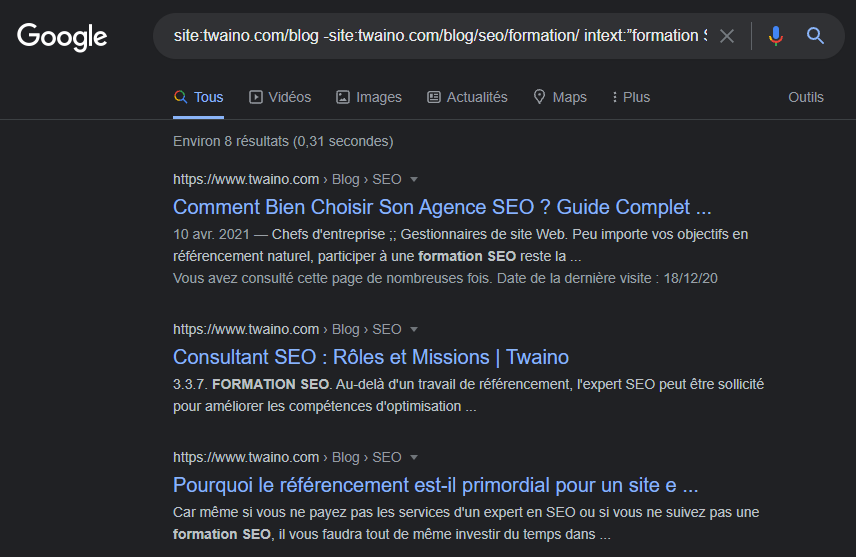Expand dropdown arrow beside third result URL
This screenshot has width=856, height=557.
pyautogui.click(x=414, y=457)
